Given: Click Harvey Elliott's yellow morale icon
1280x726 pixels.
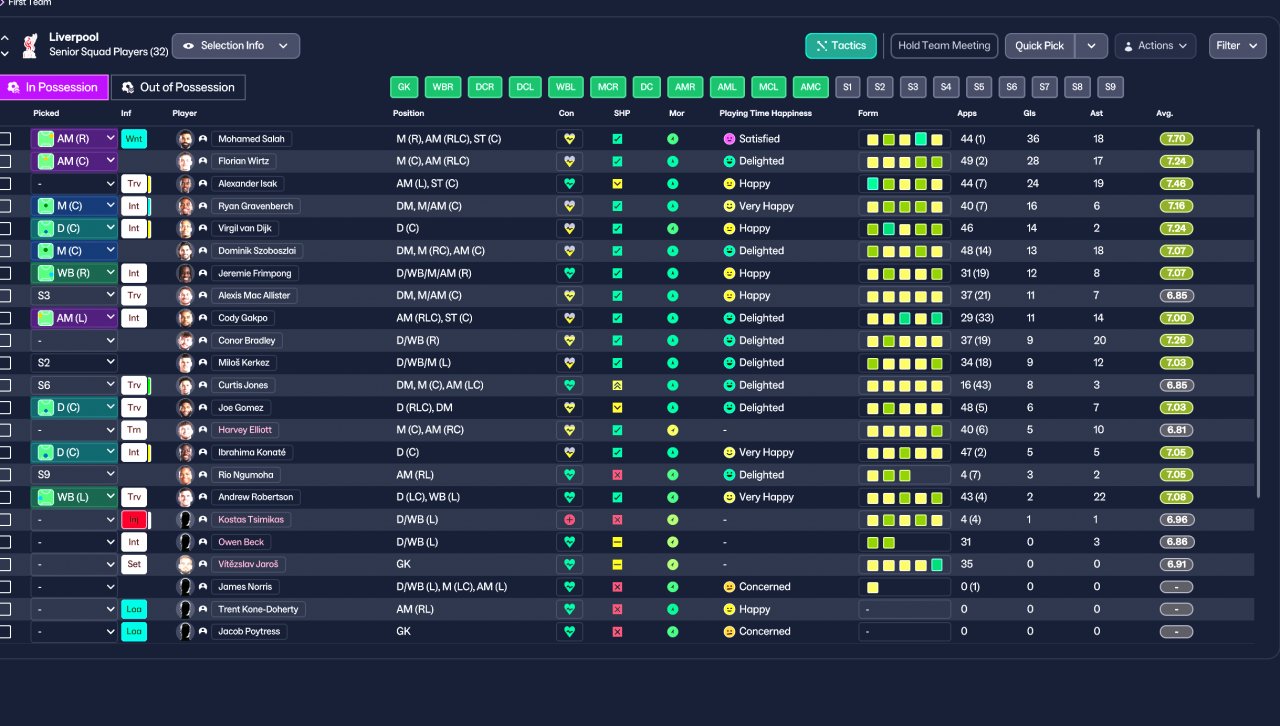Looking at the screenshot, I should (673, 430).
